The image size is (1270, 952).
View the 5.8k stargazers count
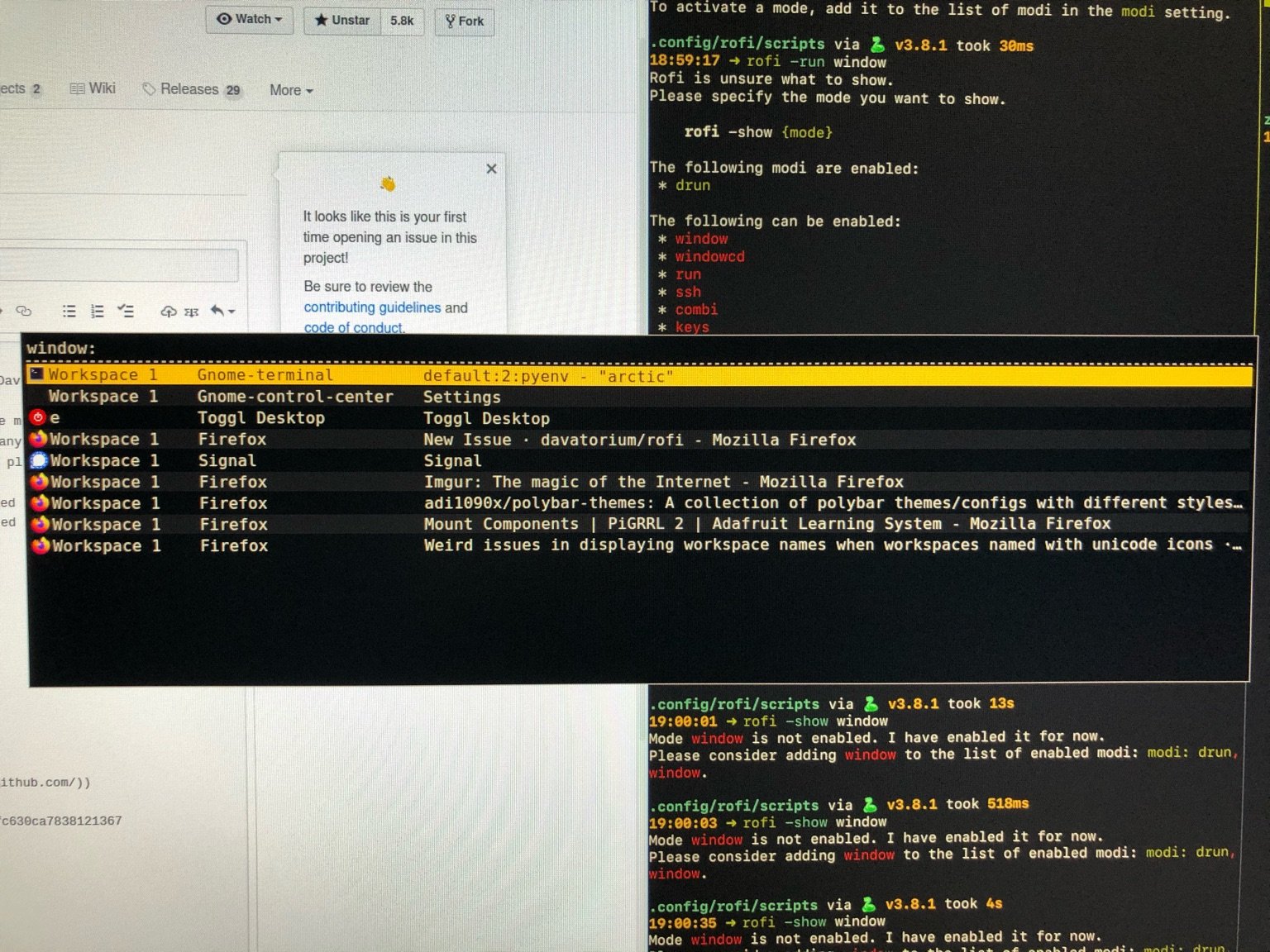[402, 21]
